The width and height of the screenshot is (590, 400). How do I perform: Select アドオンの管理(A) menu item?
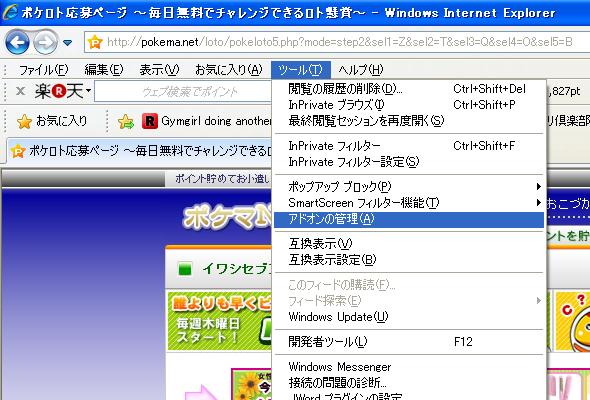tap(409, 219)
